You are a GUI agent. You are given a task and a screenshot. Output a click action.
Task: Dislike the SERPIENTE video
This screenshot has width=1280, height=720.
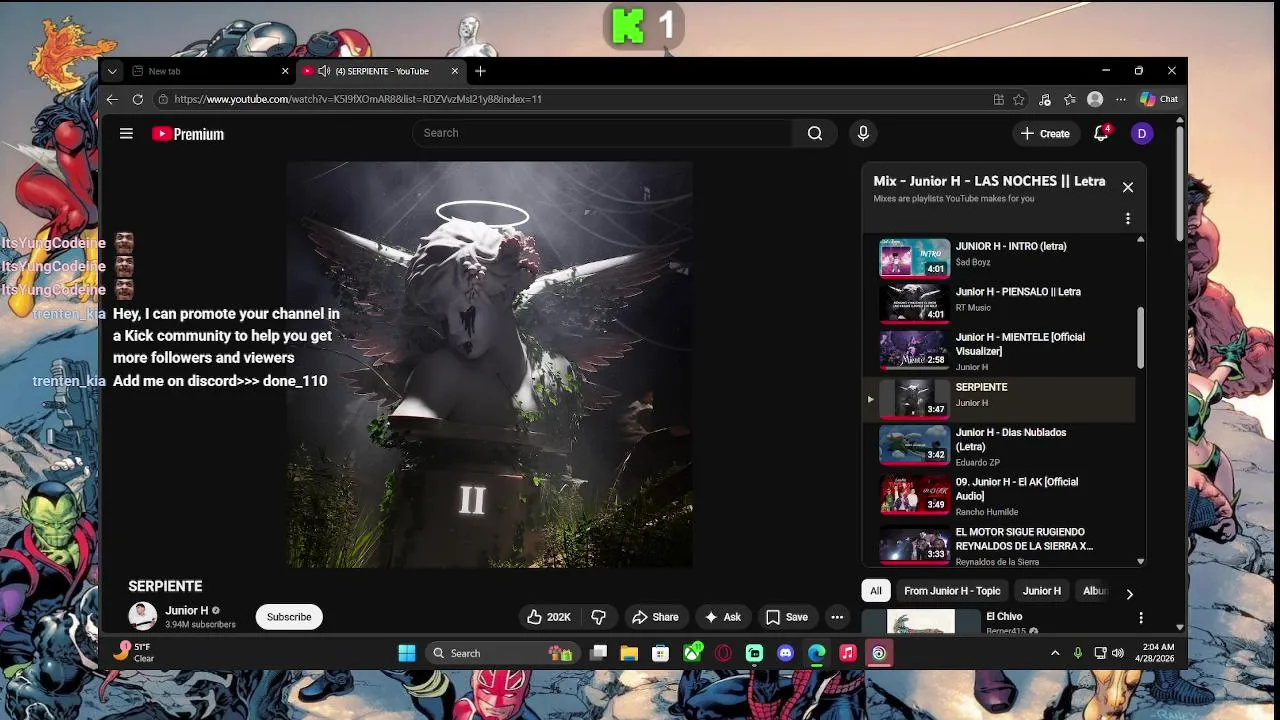point(599,617)
